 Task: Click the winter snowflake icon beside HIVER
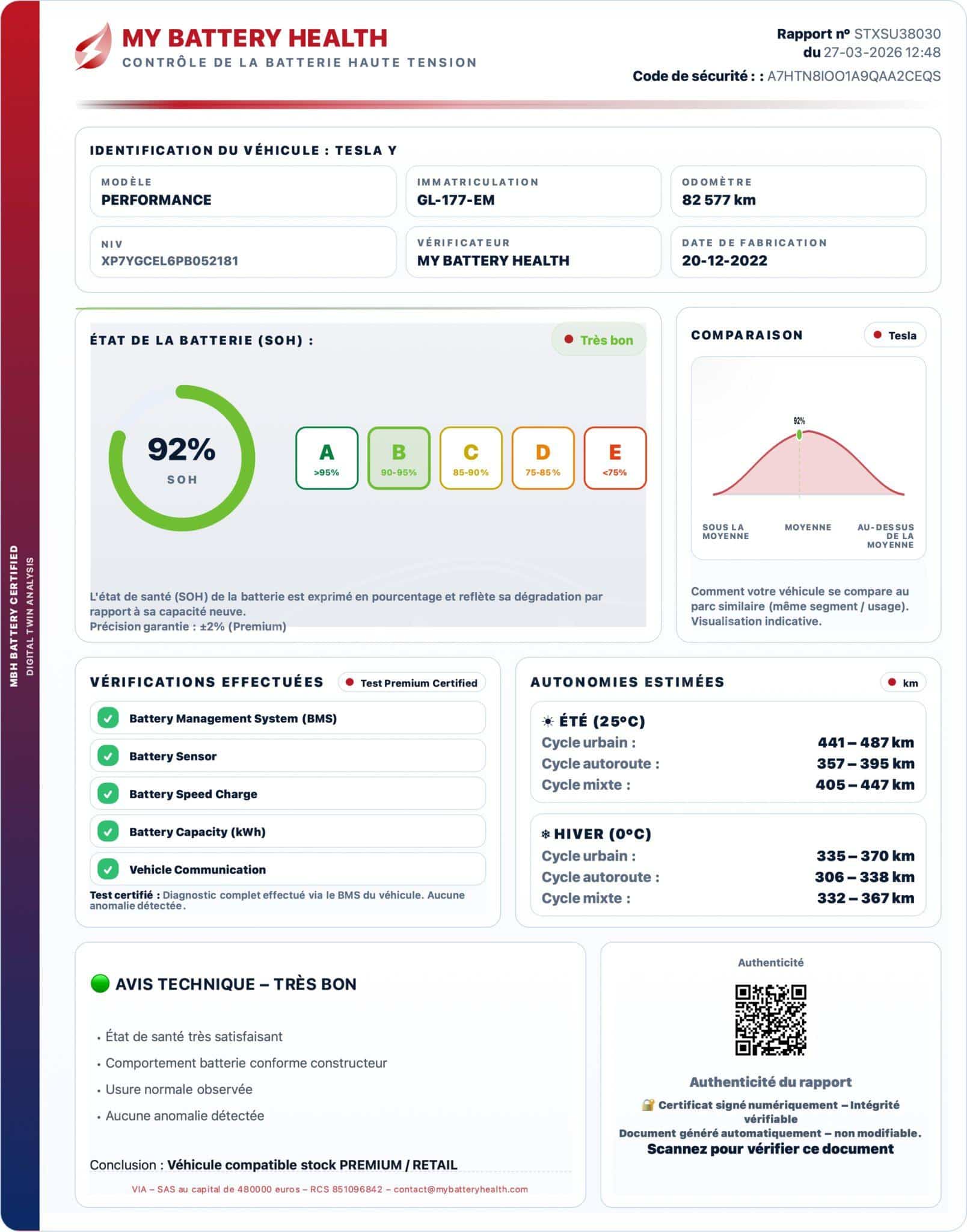(545, 834)
